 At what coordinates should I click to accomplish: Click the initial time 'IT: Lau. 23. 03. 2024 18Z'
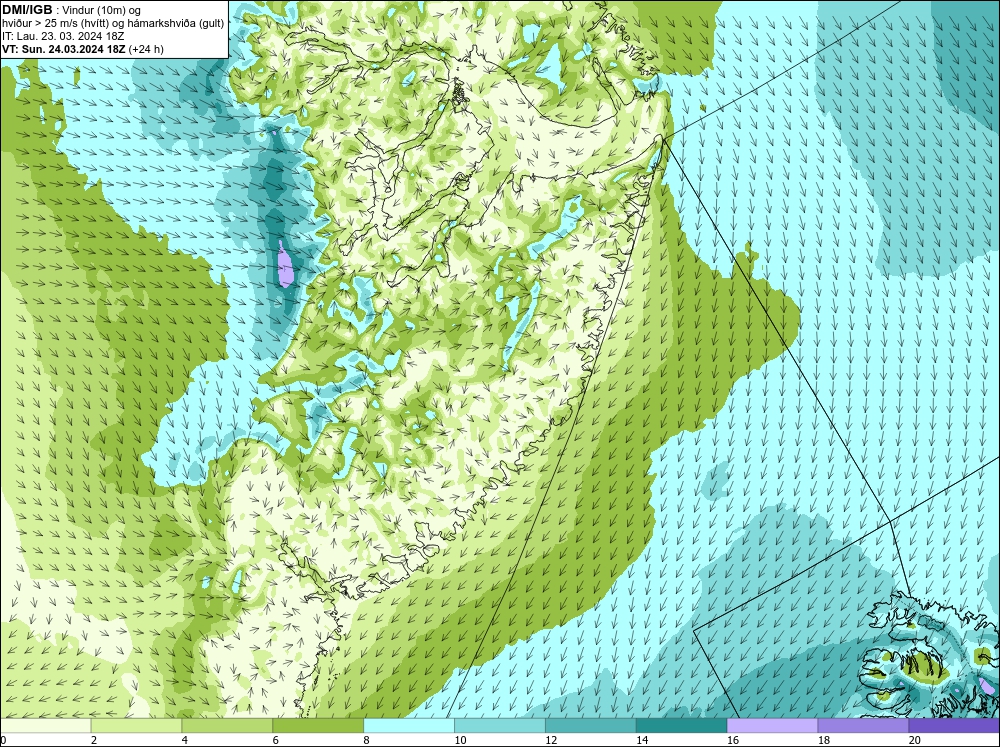tap(63, 36)
